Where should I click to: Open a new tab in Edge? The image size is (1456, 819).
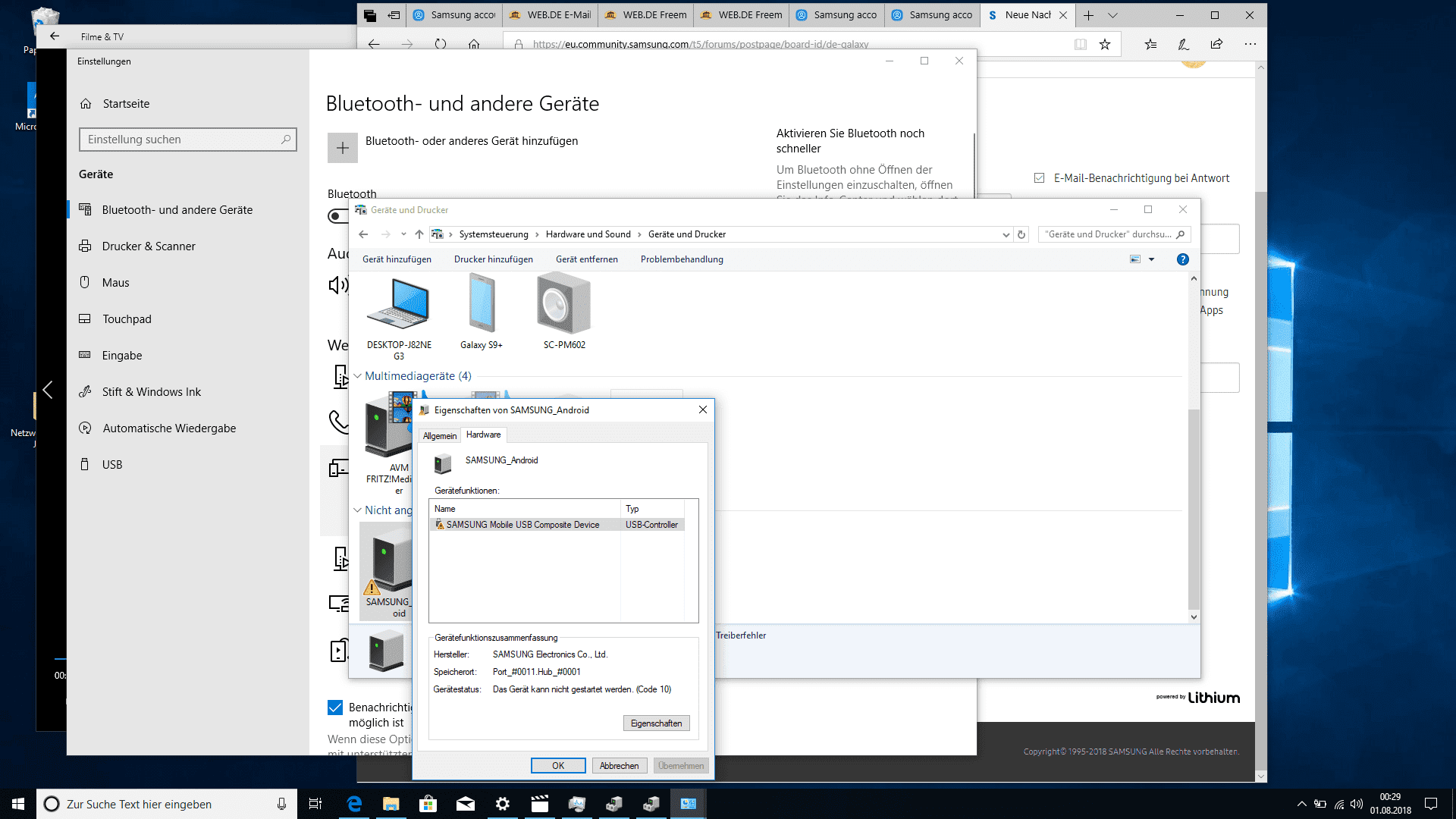click(1088, 15)
